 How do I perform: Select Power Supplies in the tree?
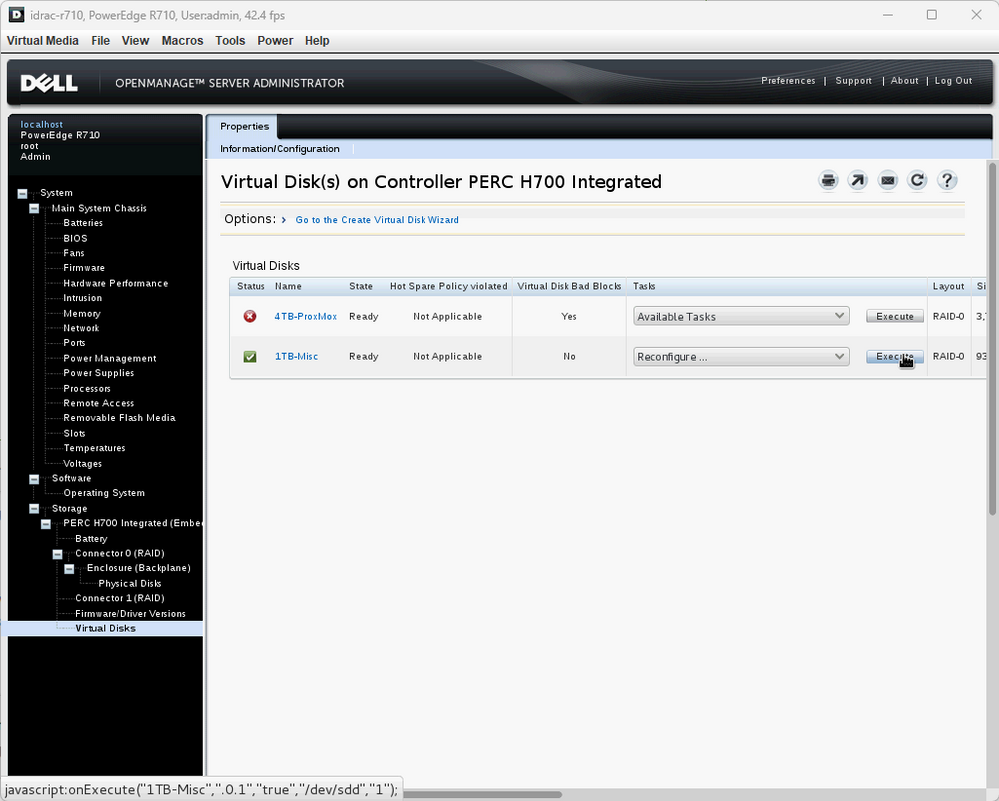[x=99, y=373]
